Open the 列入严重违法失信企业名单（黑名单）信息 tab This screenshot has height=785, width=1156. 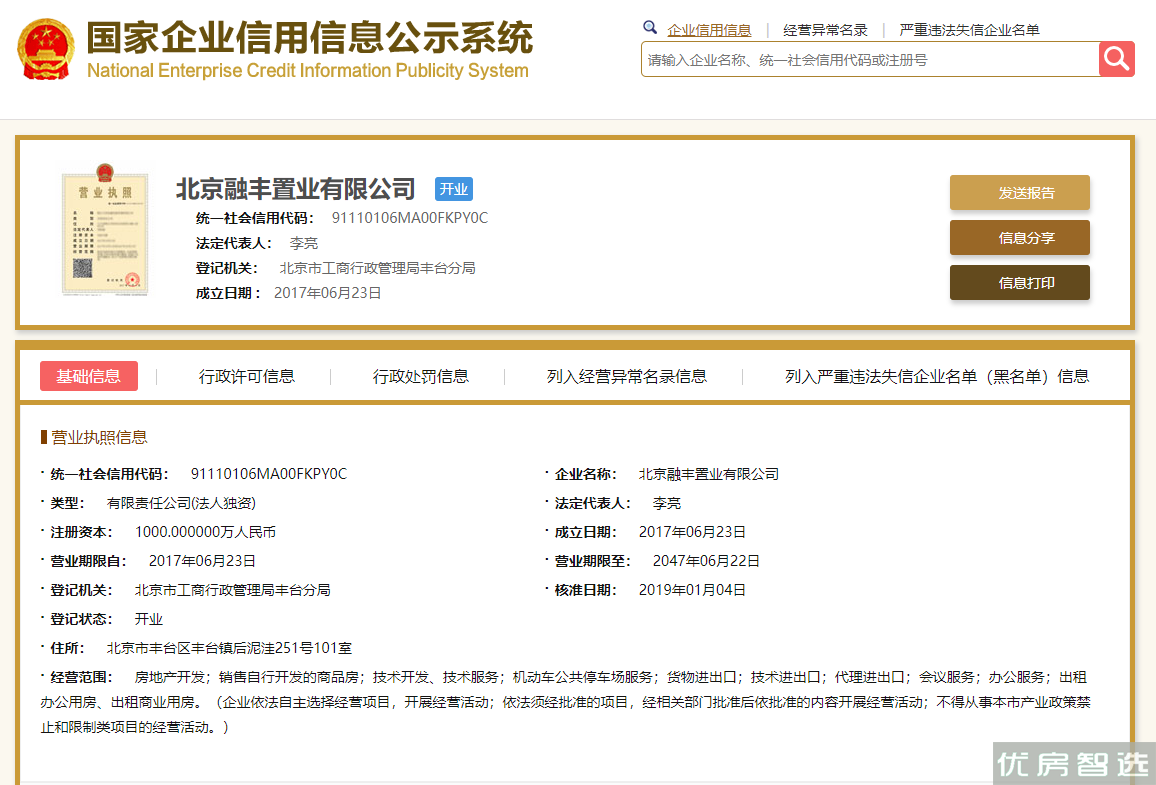tap(936, 377)
